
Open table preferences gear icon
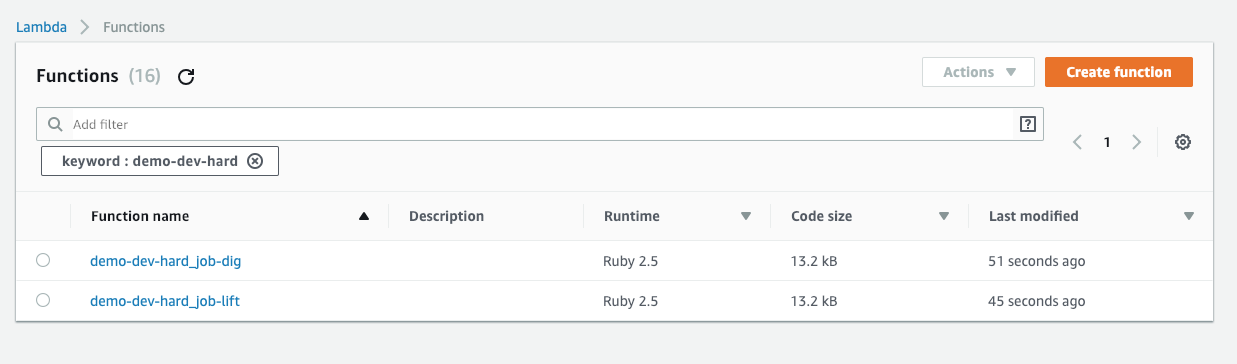point(1183,142)
